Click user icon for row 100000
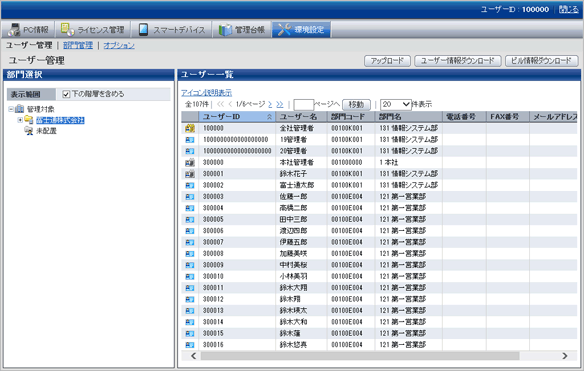The image size is (584, 371). click(x=190, y=129)
